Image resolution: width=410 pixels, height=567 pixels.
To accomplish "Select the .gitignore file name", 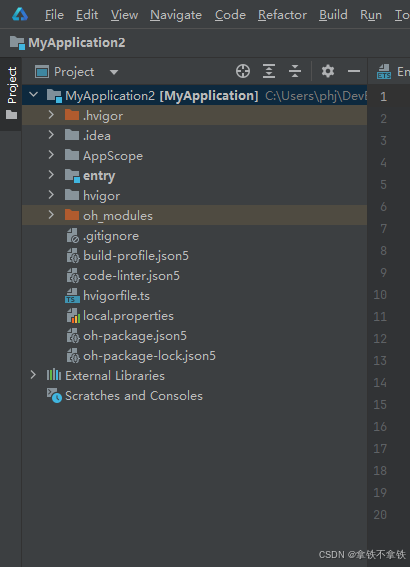I will point(111,236).
